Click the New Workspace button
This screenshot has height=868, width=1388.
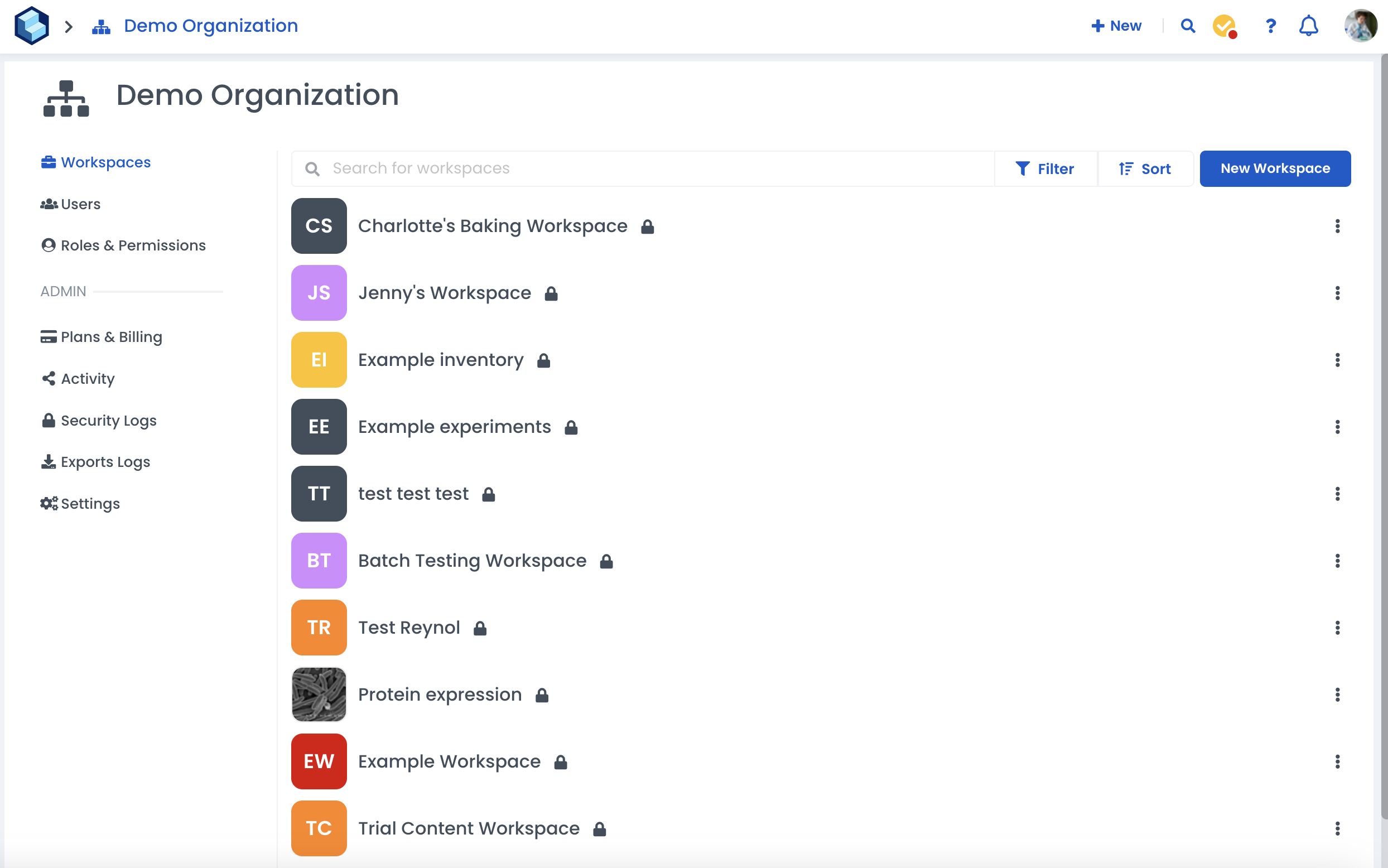(1274, 169)
